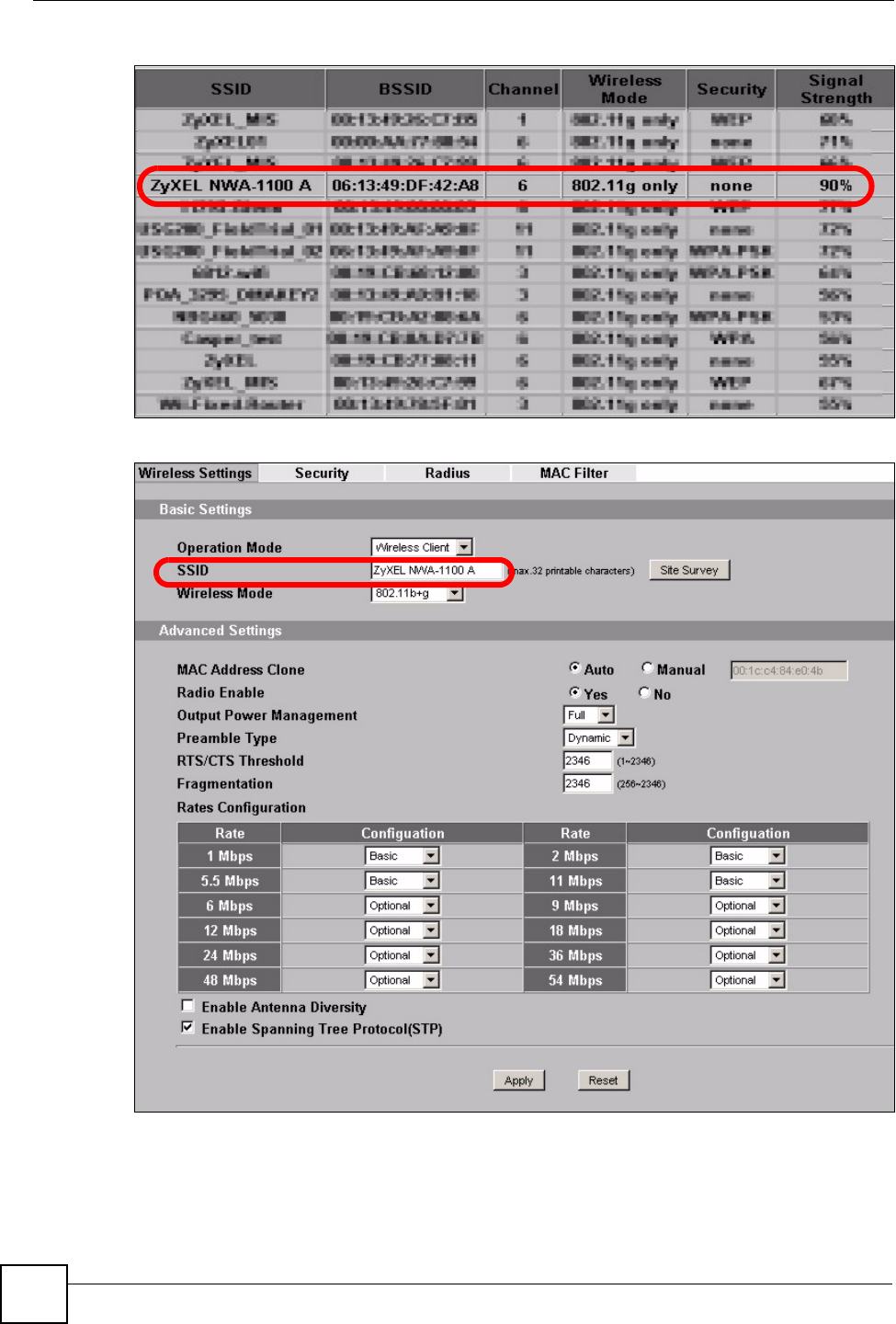Open the Security tab
This screenshot has height=1324, width=896.
(322, 473)
